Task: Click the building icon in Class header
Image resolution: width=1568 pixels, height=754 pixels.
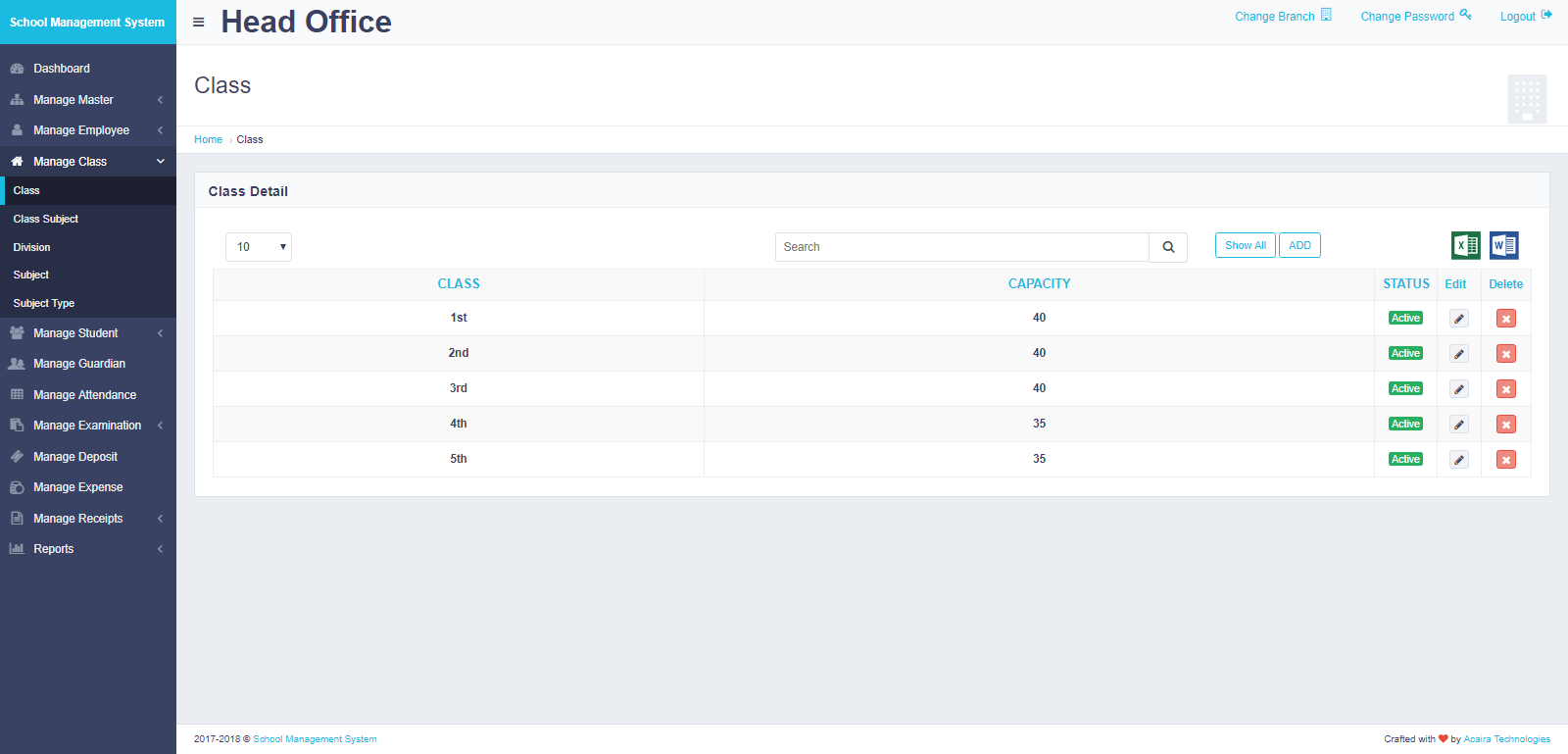Action: click(1526, 99)
